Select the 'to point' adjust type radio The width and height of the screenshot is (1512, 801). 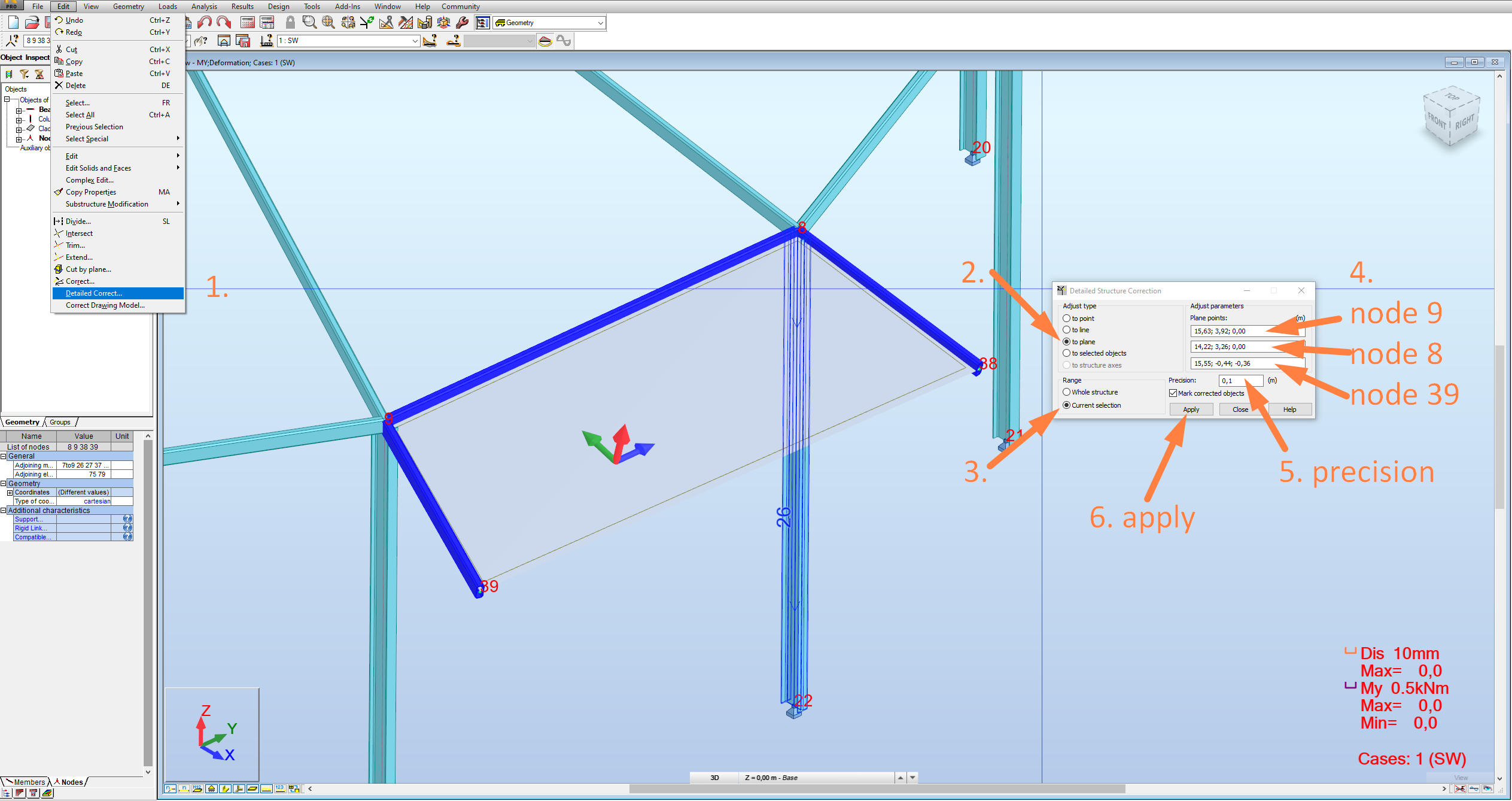click(x=1067, y=318)
